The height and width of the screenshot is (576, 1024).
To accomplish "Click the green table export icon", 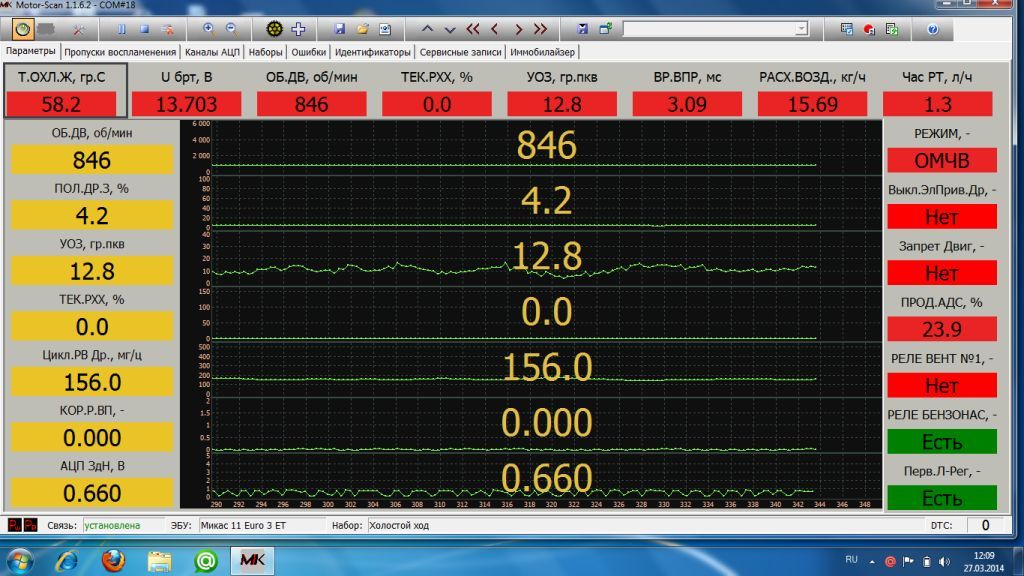I will tap(891, 29).
